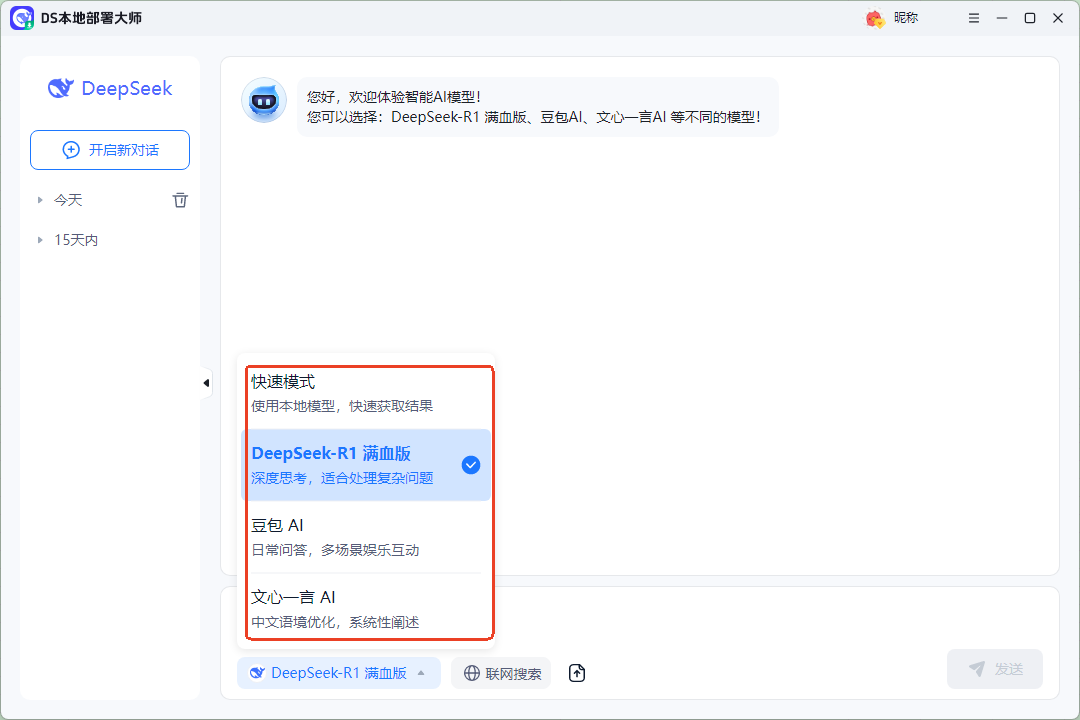Screen dimensions: 1080x720
Task: Click the plus icon on 开启新对话 button
Action: point(70,149)
